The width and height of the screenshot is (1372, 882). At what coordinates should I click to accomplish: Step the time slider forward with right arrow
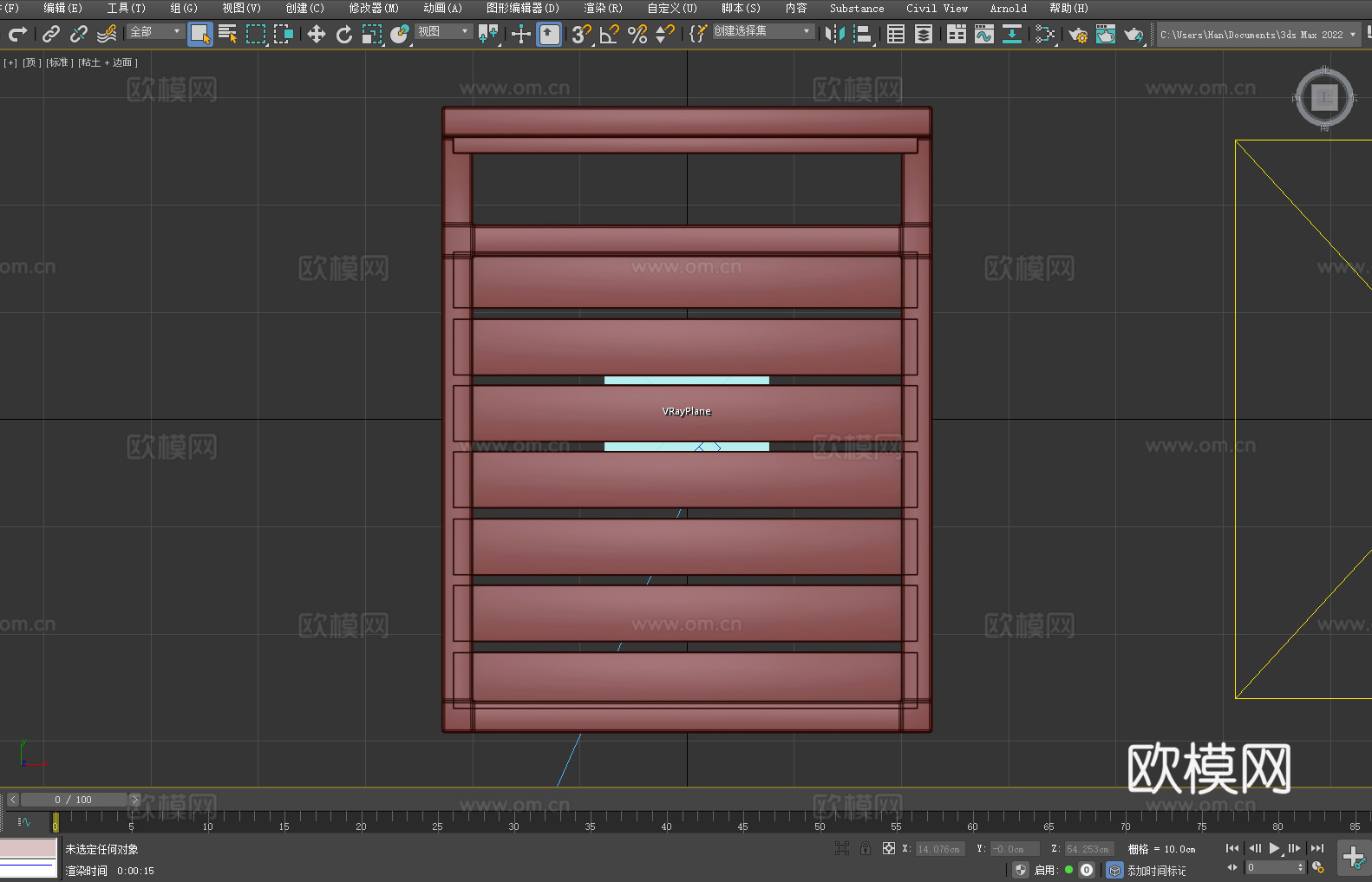[x=134, y=800]
